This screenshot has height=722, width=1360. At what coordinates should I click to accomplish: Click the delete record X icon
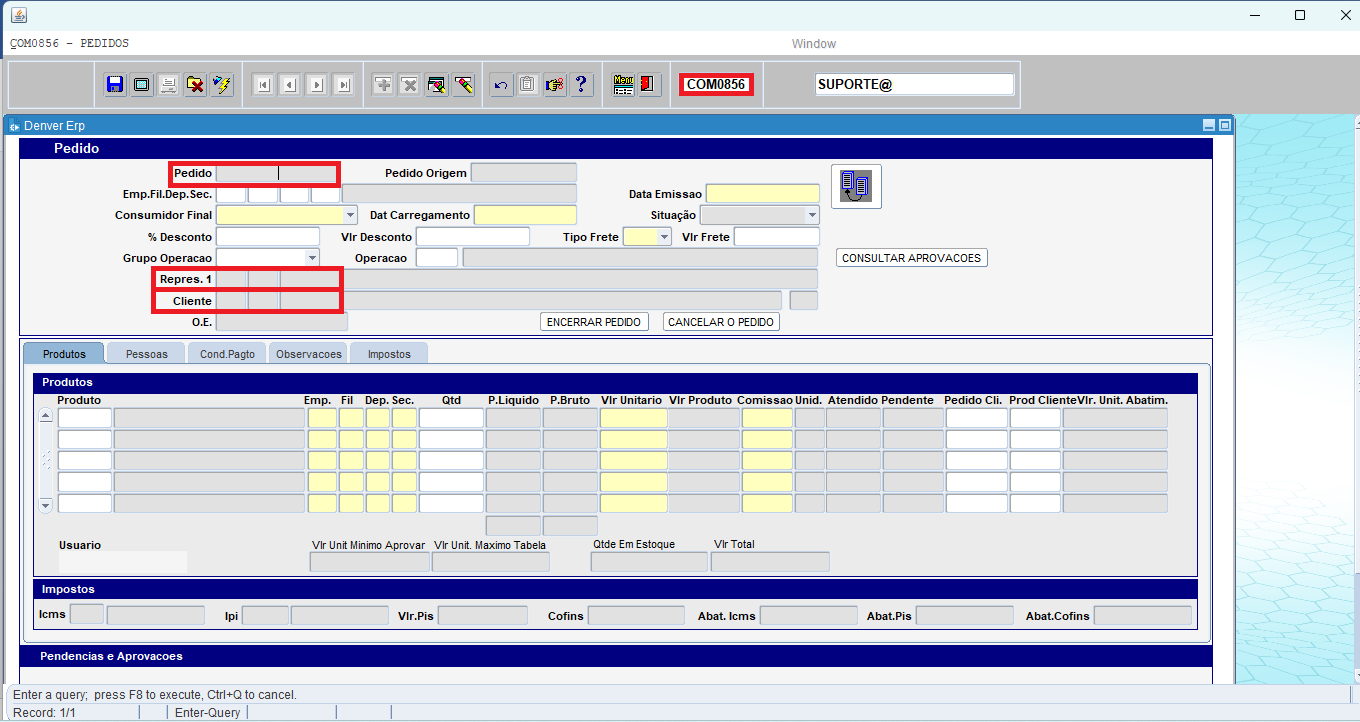coord(410,85)
